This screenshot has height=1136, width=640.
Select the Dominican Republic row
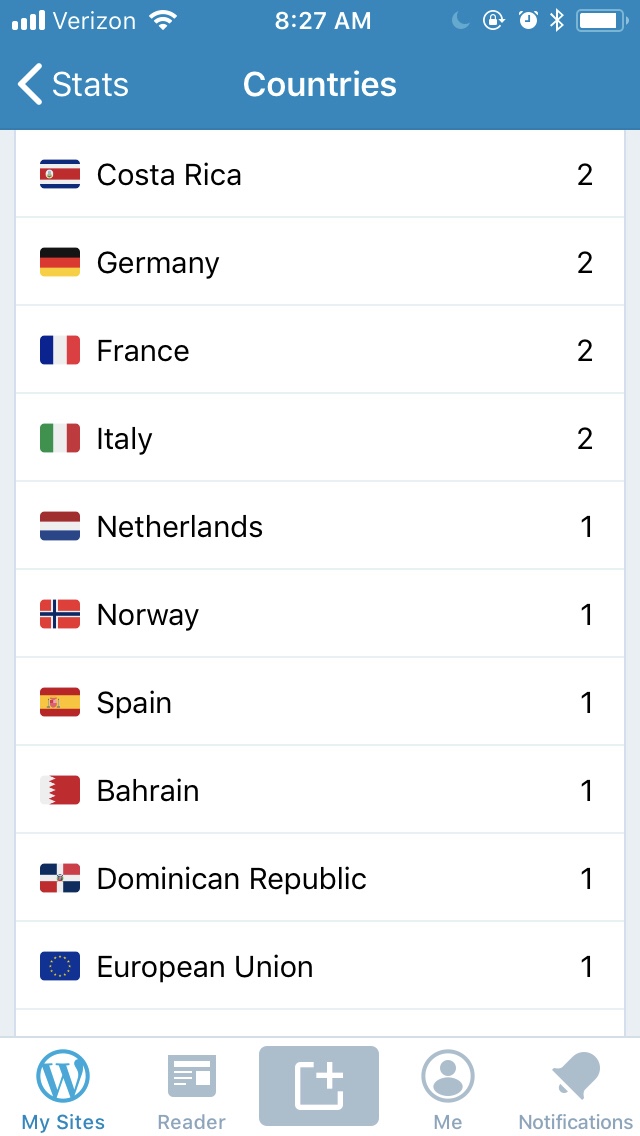pyautogui.click(x=320, y=879)
